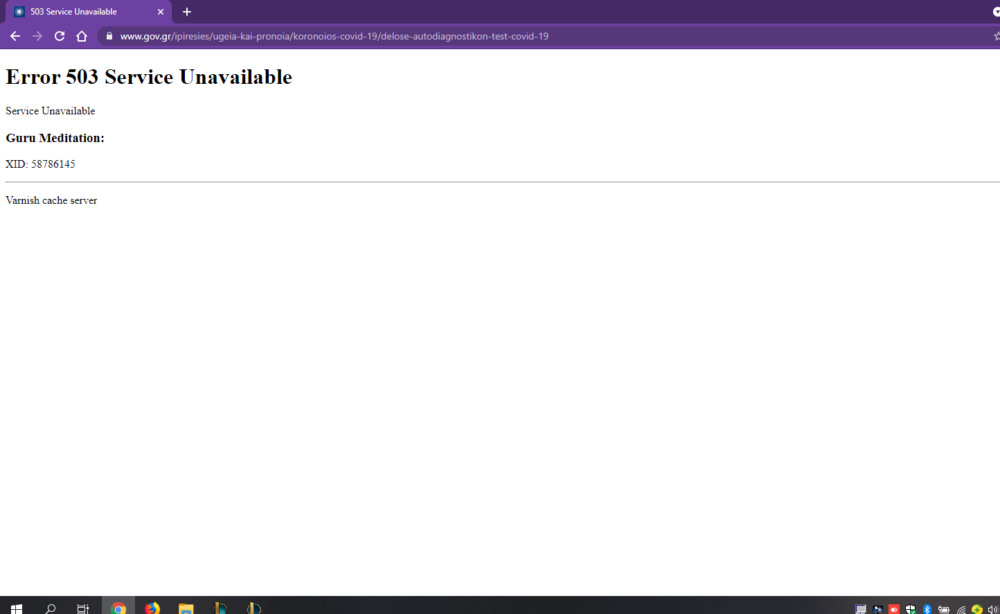
Task: Open the Wi-Fi network tray icon
Action: [961, 608]
